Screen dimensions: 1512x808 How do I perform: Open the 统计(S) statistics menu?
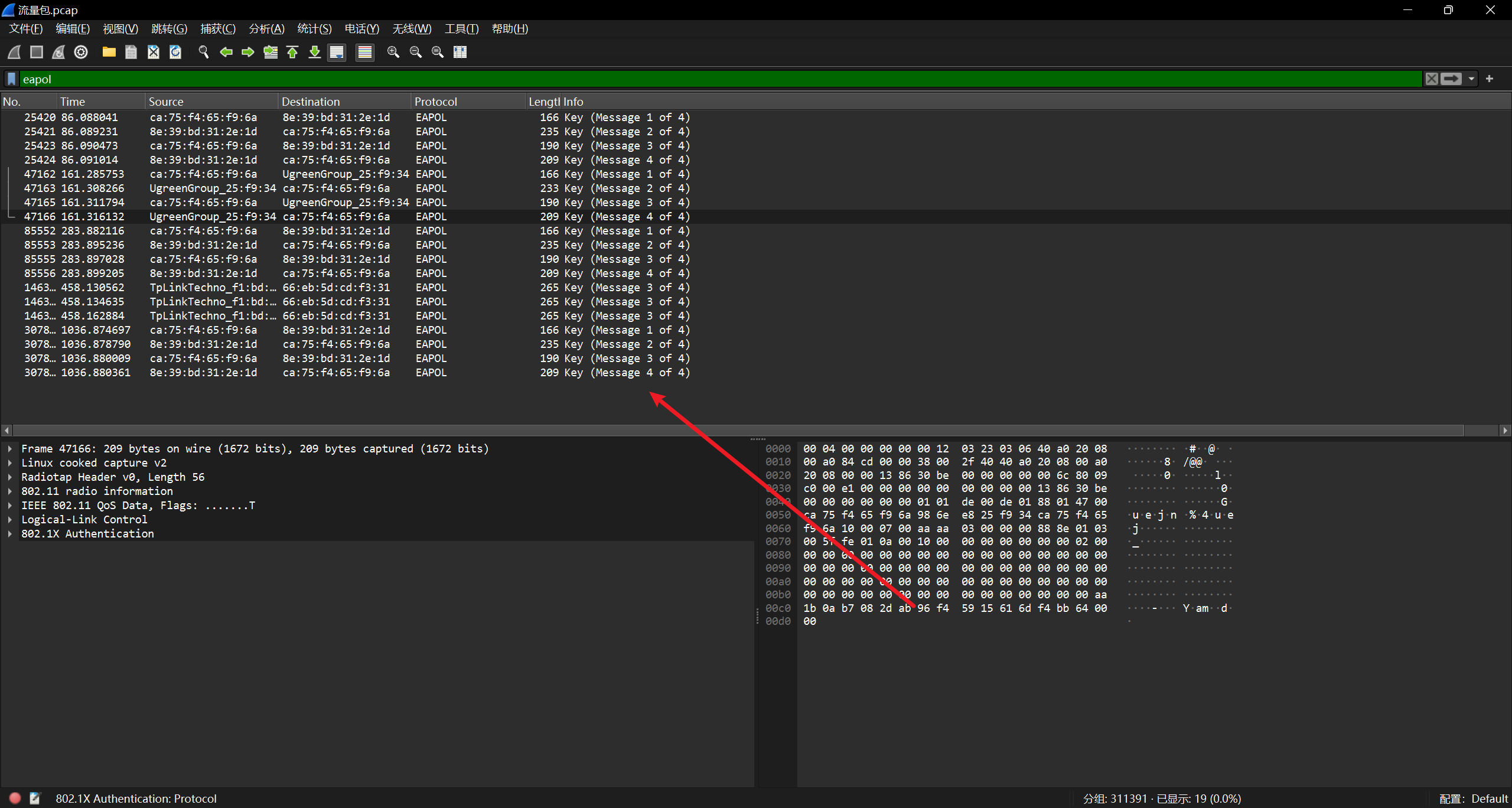coord(314,29)
